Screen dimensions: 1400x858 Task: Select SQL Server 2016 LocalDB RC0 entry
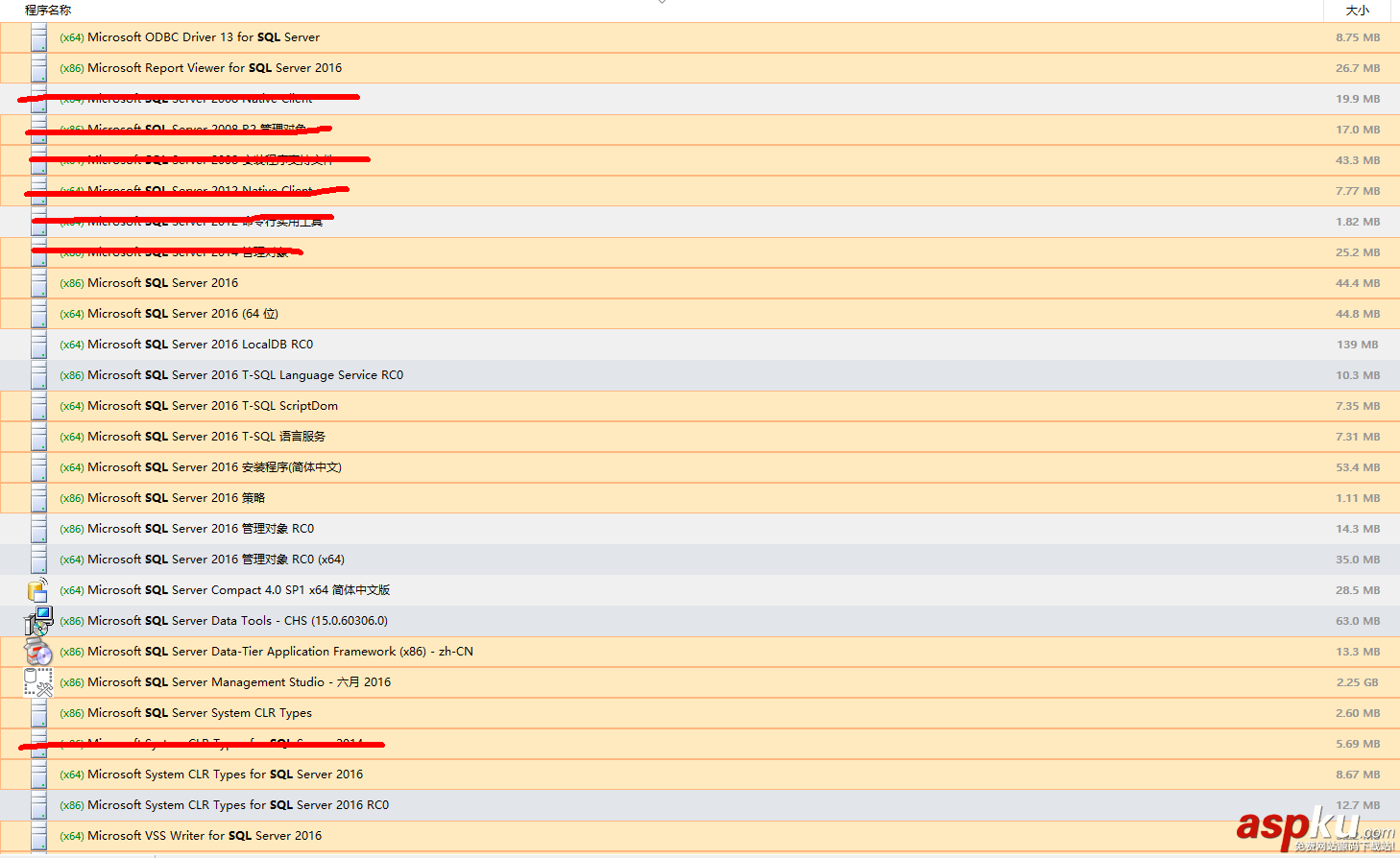pyautogui.click(x=186, y=345)
